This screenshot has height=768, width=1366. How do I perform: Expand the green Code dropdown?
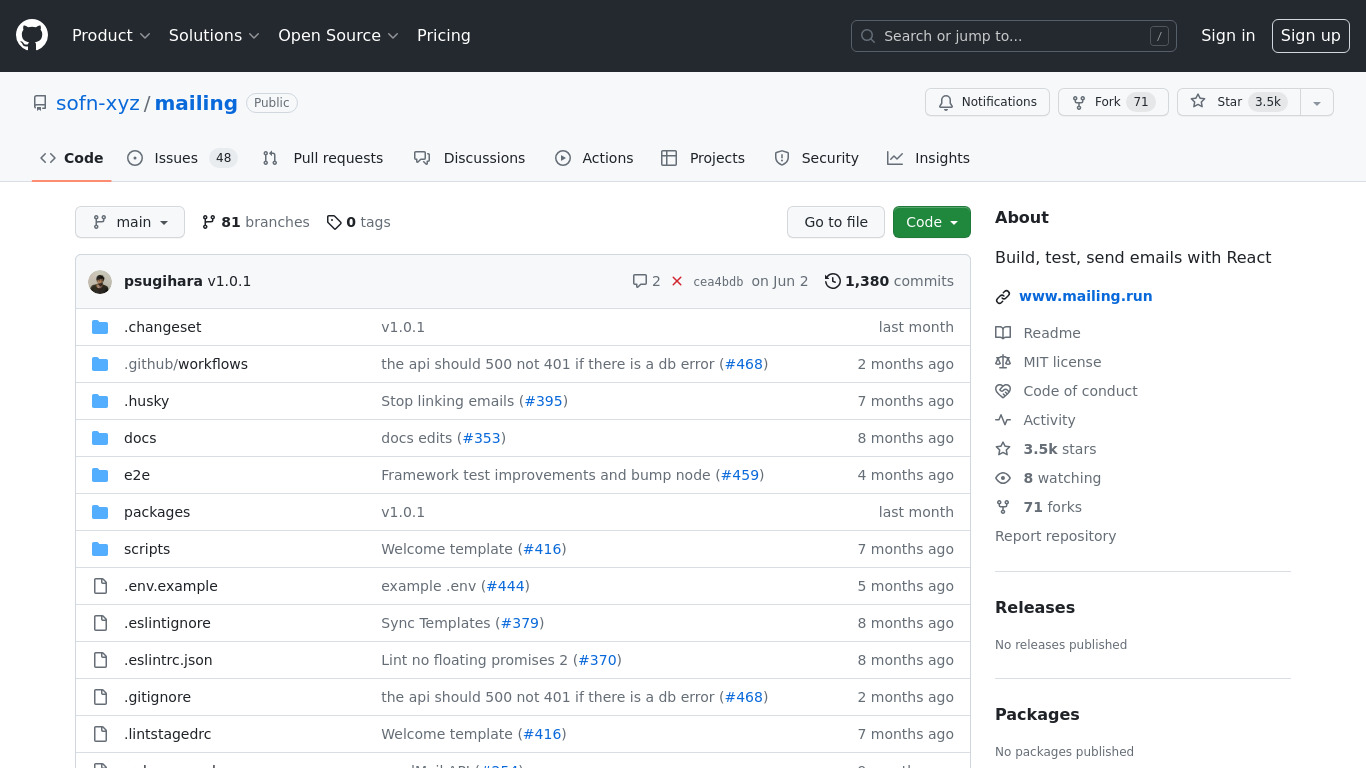point(932,222)
